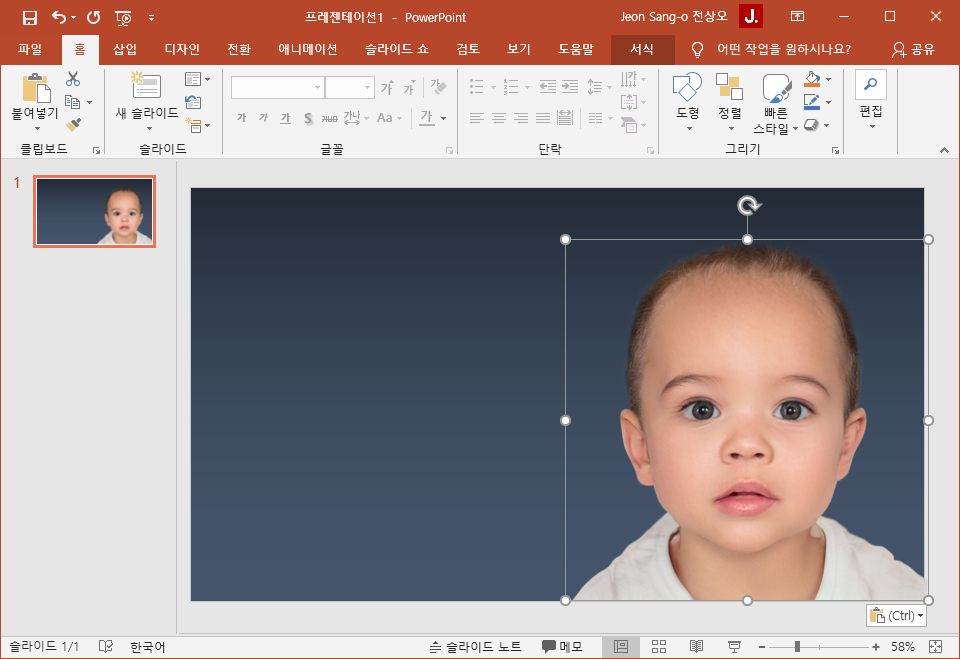This screenshot has height=659, width=960.
Task: Open Shapes gallery icon
Action: [687, 86]
